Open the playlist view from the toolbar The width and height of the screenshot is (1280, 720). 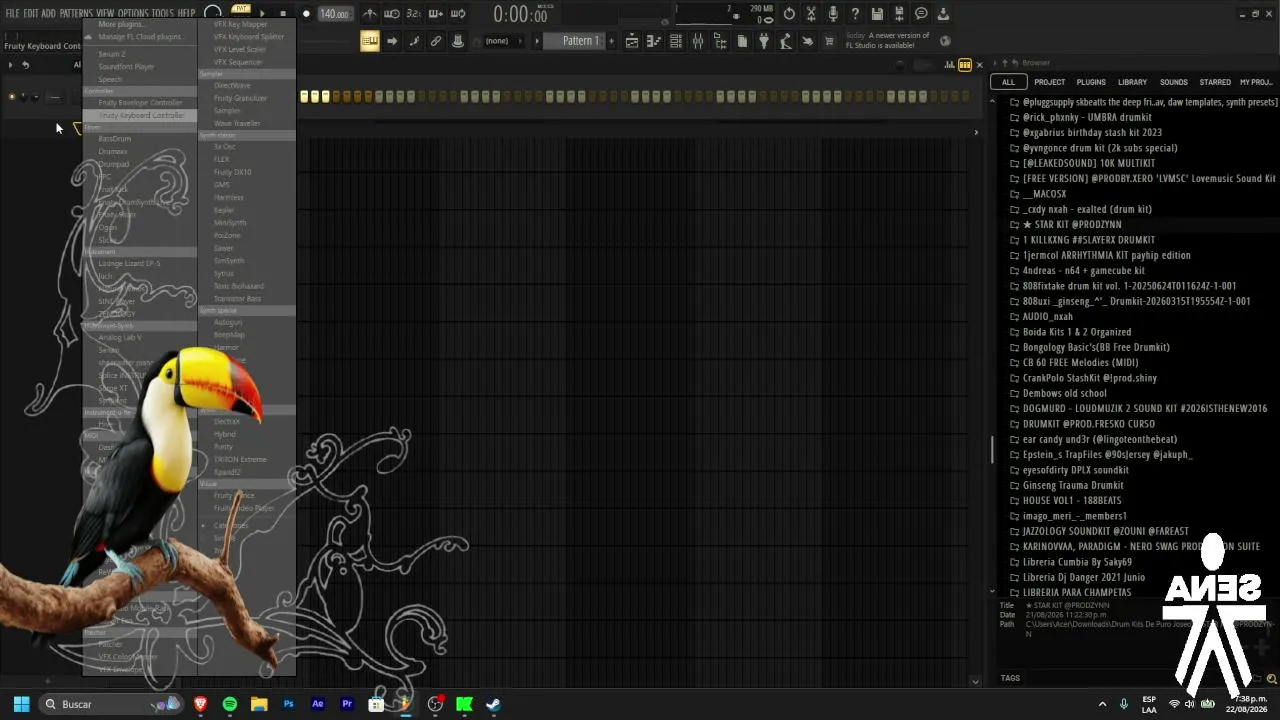coord(632,41)
